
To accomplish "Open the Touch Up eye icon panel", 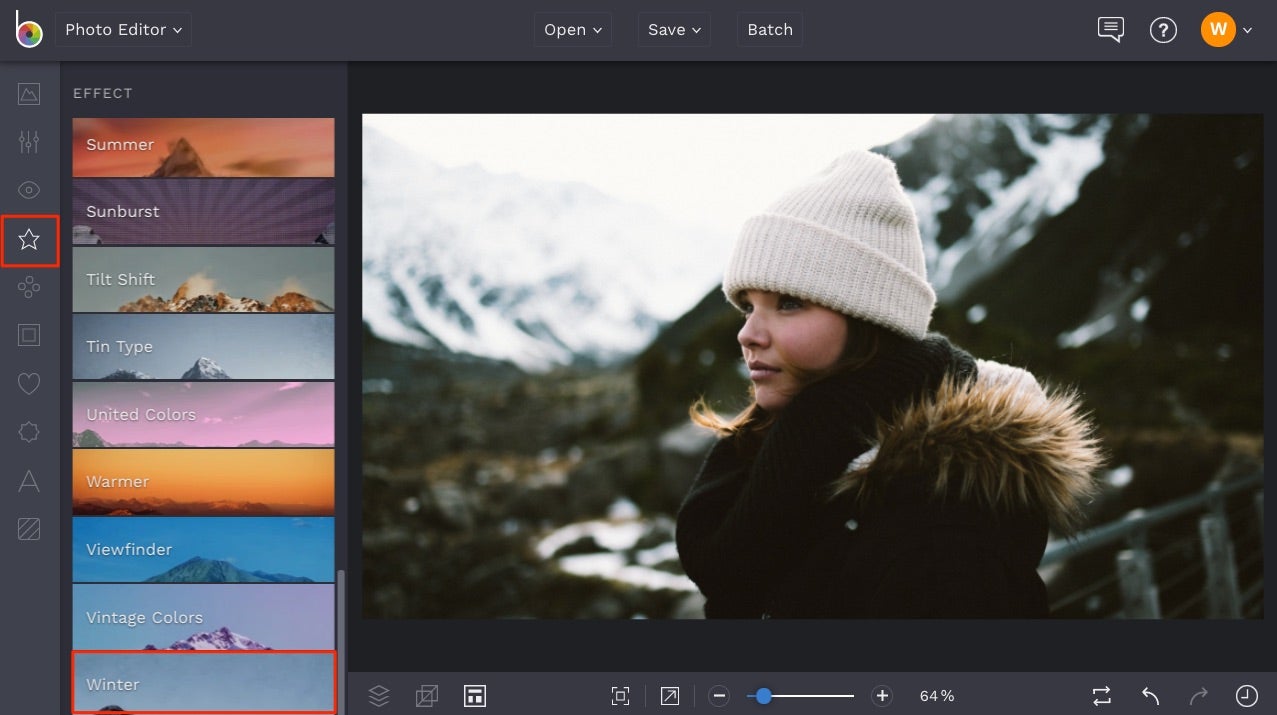I will [29, 189].
